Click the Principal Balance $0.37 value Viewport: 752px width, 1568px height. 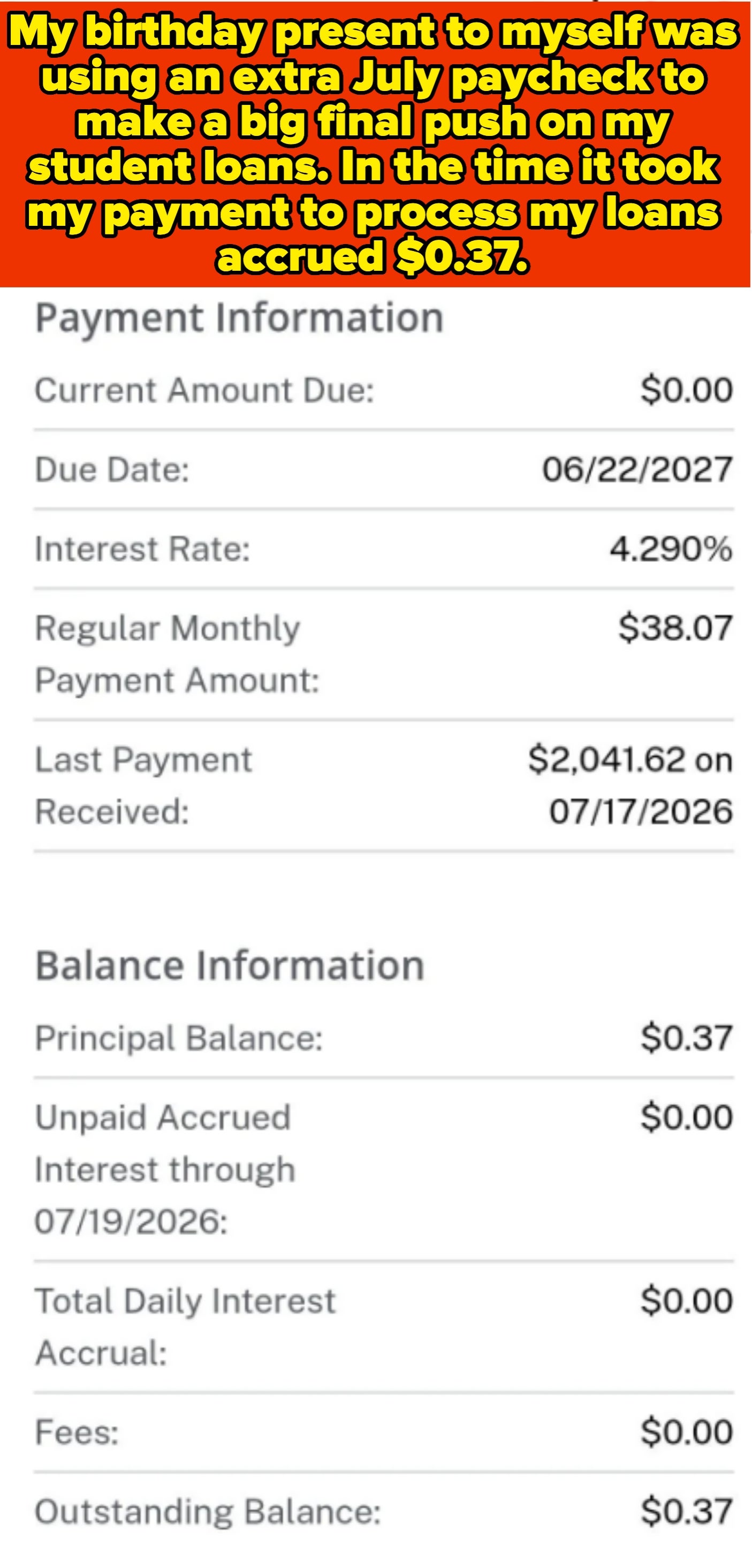tap(686, 1038)
